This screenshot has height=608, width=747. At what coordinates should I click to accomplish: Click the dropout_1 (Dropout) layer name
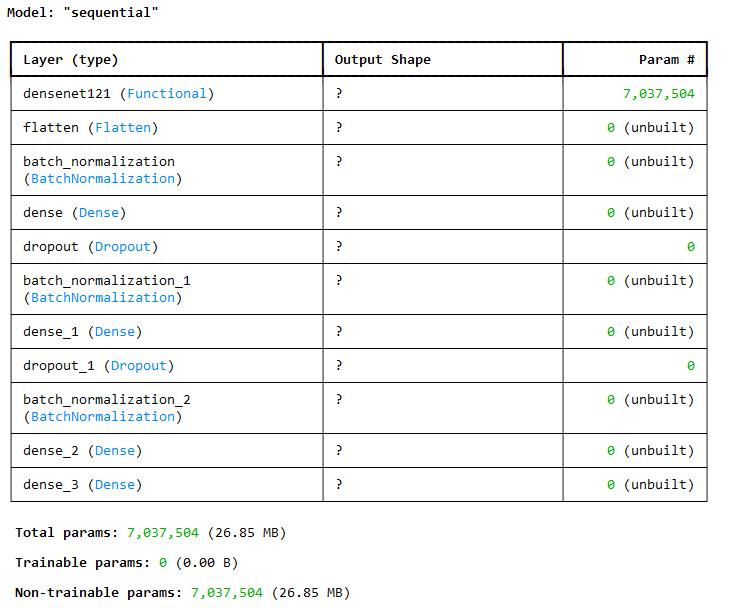99,365
